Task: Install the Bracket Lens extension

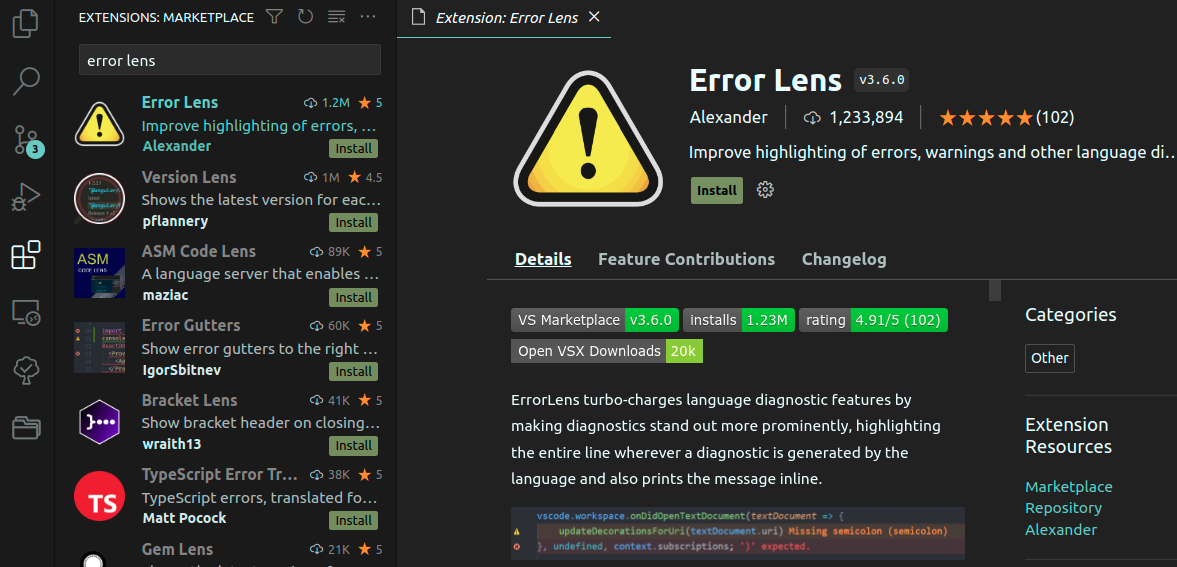Action: click(x=354, y=446)
